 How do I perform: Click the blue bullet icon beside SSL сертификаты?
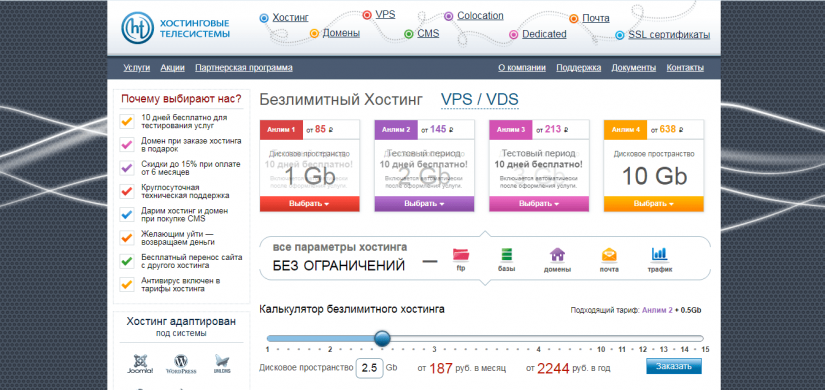pos(620,35)
